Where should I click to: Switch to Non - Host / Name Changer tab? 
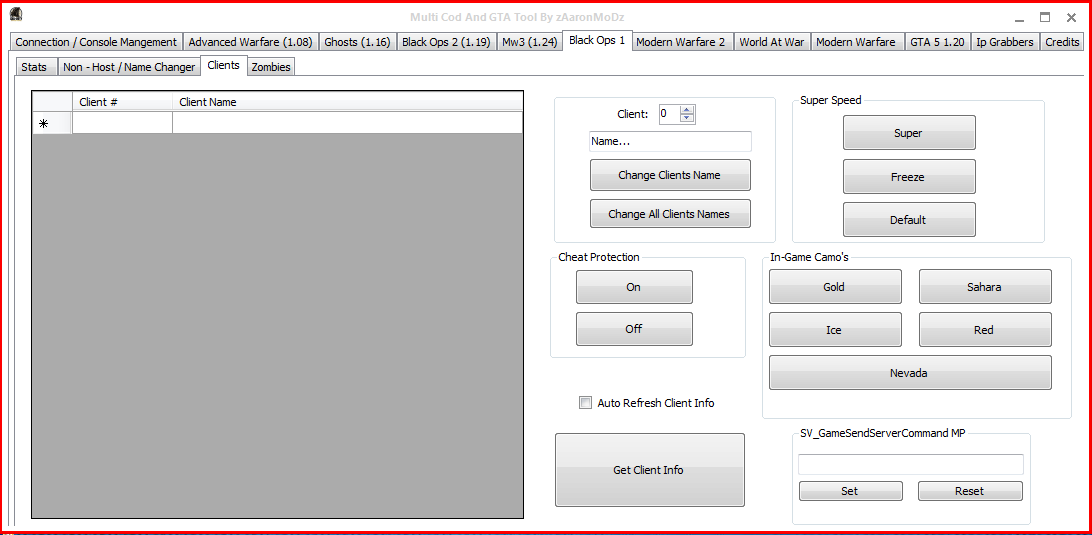pos(129,67)
